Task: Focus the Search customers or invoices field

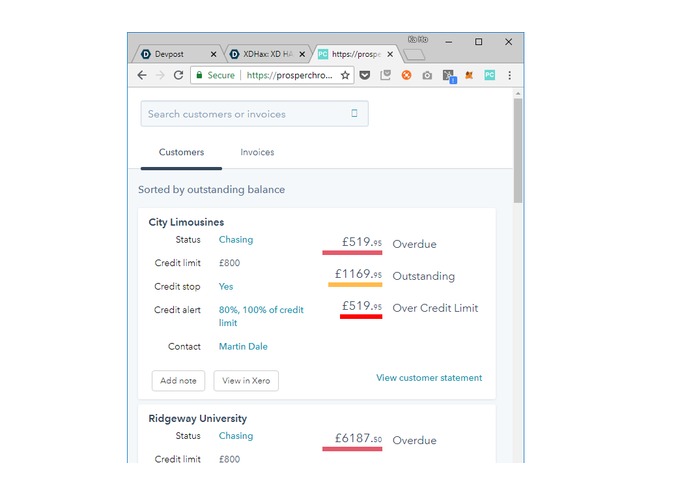Action: pos(254,114)
